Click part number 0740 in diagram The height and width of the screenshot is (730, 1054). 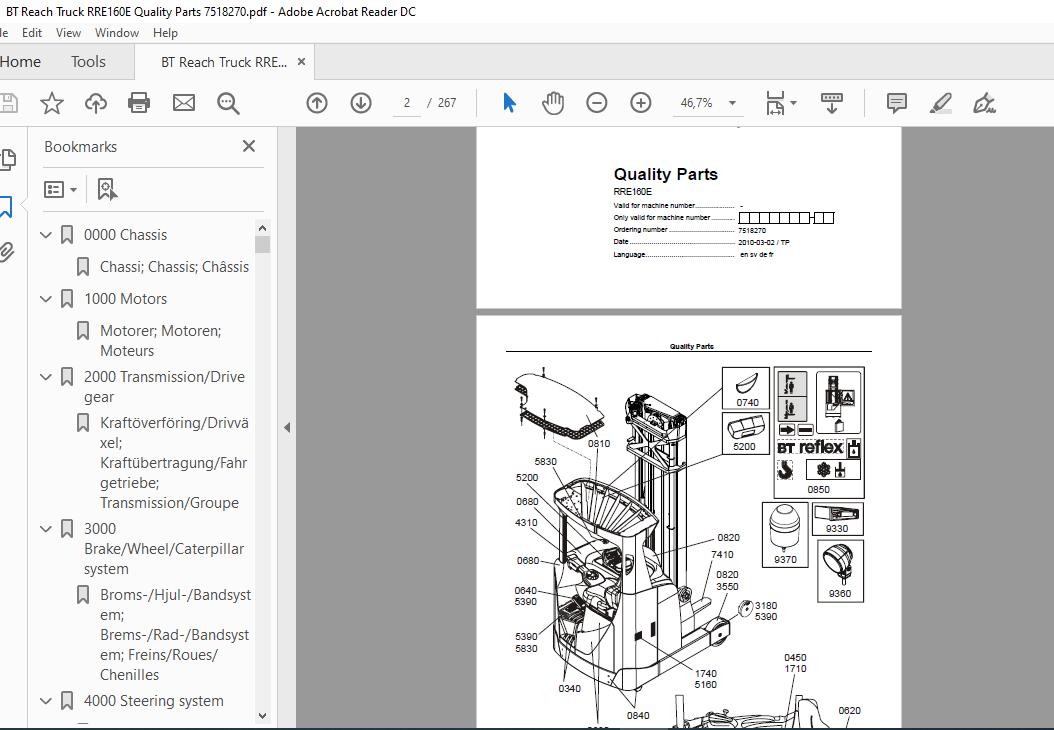tap(747, 403)
